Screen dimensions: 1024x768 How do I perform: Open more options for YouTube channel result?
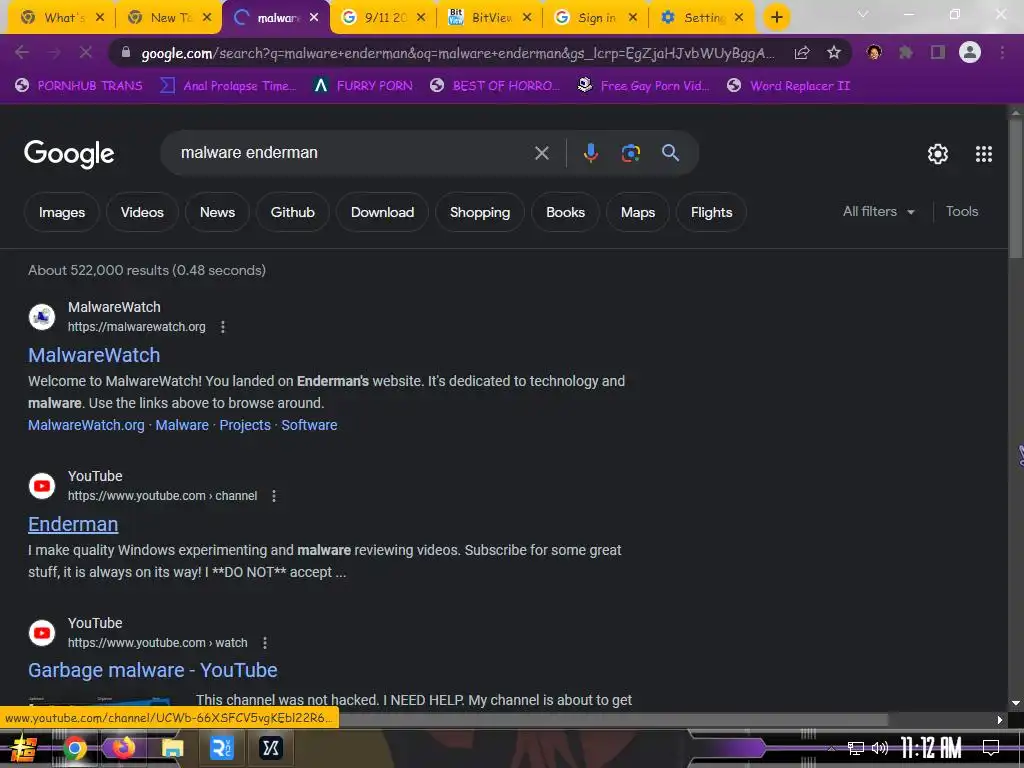point(274,496)
